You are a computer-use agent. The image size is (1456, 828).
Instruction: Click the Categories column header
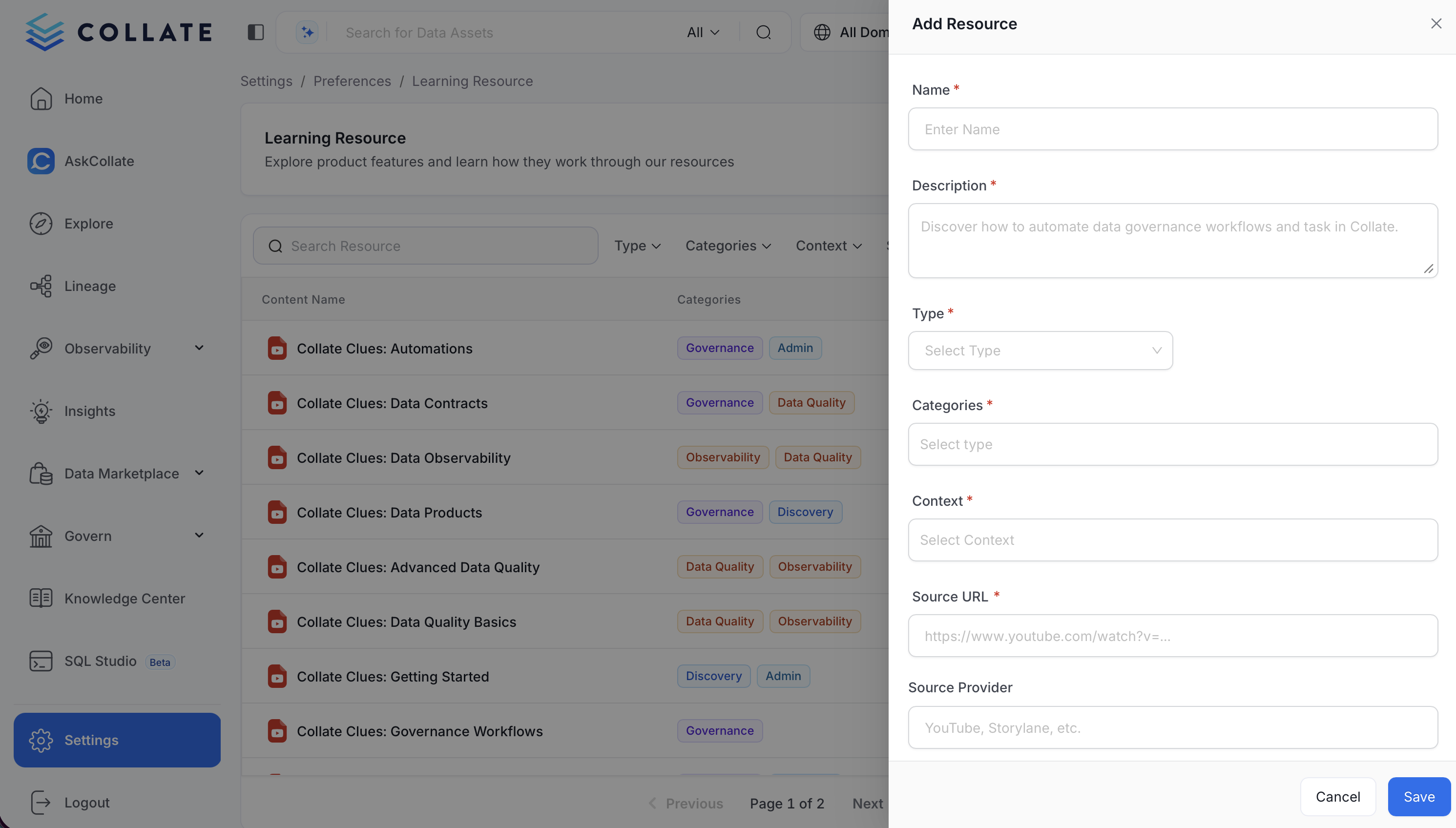708,299
